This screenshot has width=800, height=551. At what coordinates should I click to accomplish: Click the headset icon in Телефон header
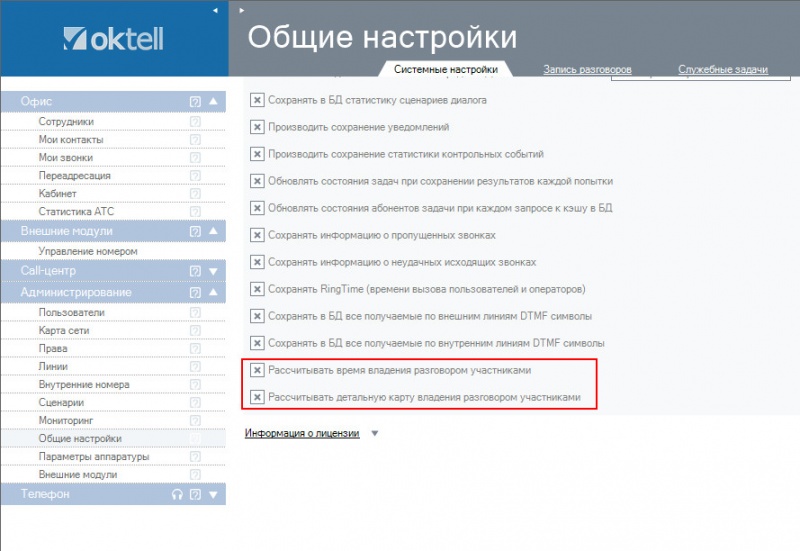[x=177, y=494]
